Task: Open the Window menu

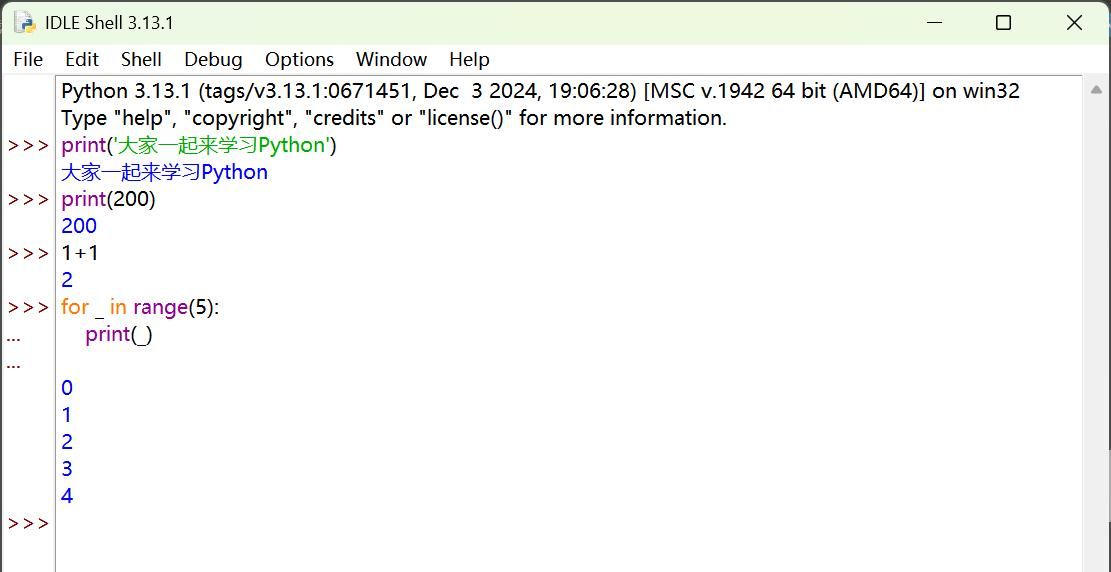Action: pyautogui.click(x=391, y=59)
